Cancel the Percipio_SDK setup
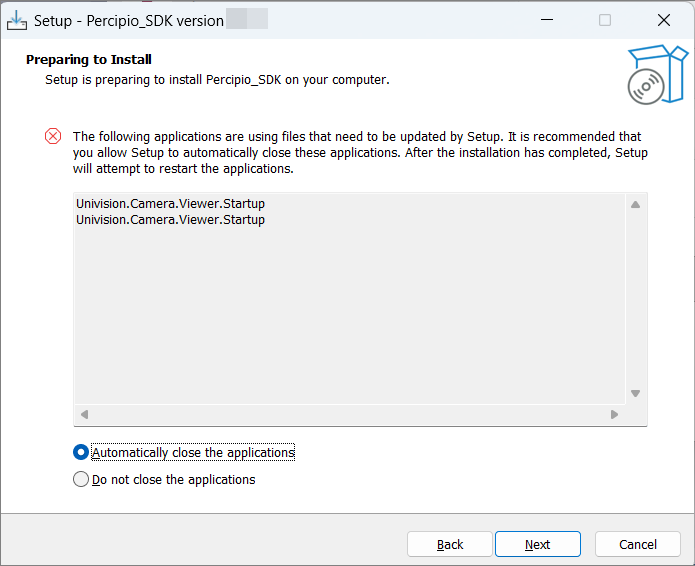This screenshot has height=566, width=695. [638, 544]
